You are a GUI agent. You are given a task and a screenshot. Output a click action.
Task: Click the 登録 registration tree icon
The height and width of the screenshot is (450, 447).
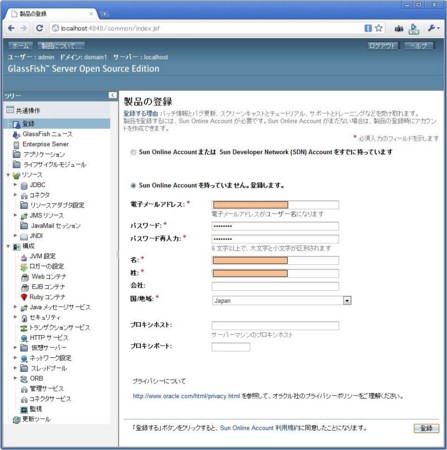[16, 124]
